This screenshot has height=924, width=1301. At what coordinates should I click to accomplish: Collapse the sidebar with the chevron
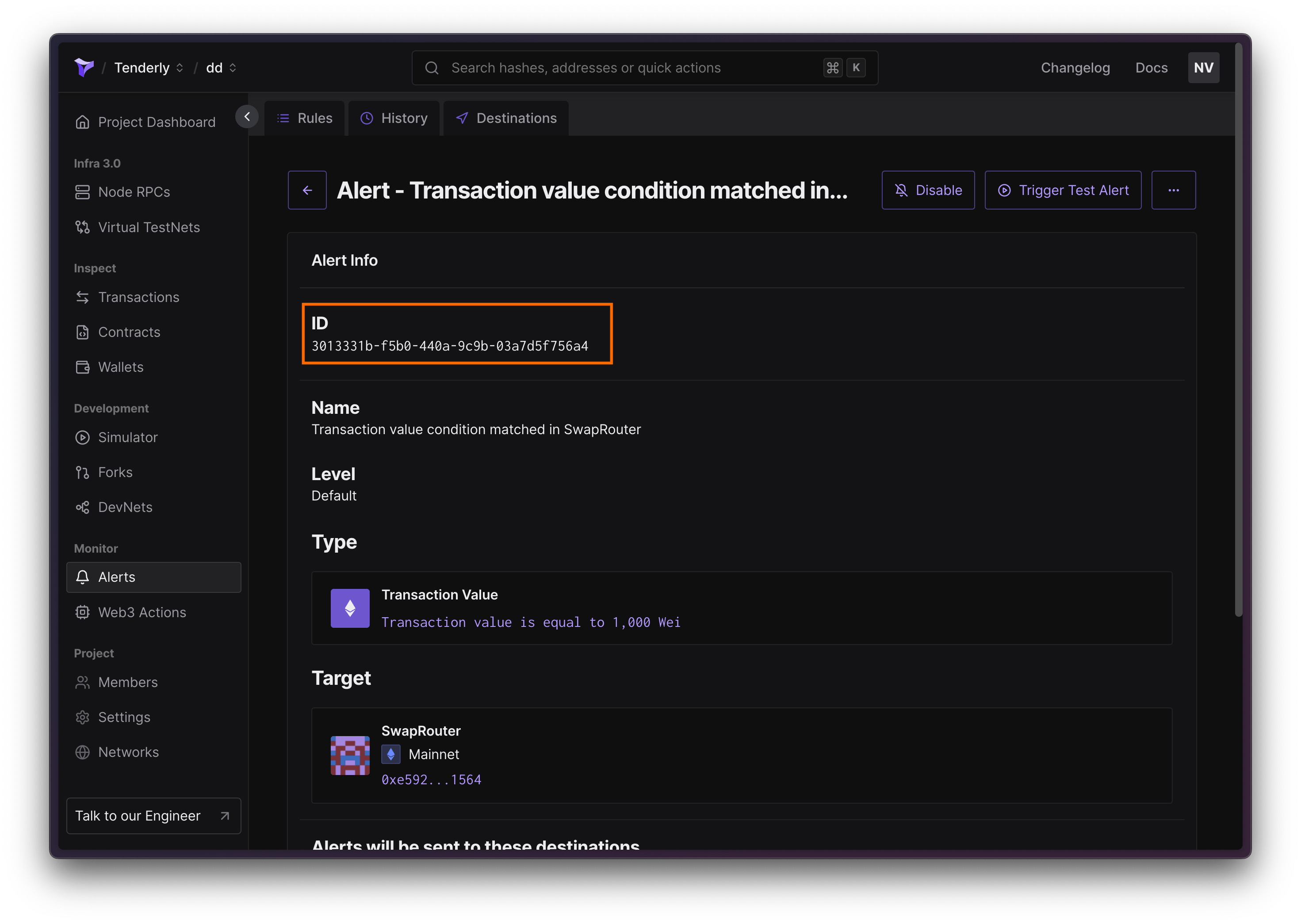click(246, 117)
